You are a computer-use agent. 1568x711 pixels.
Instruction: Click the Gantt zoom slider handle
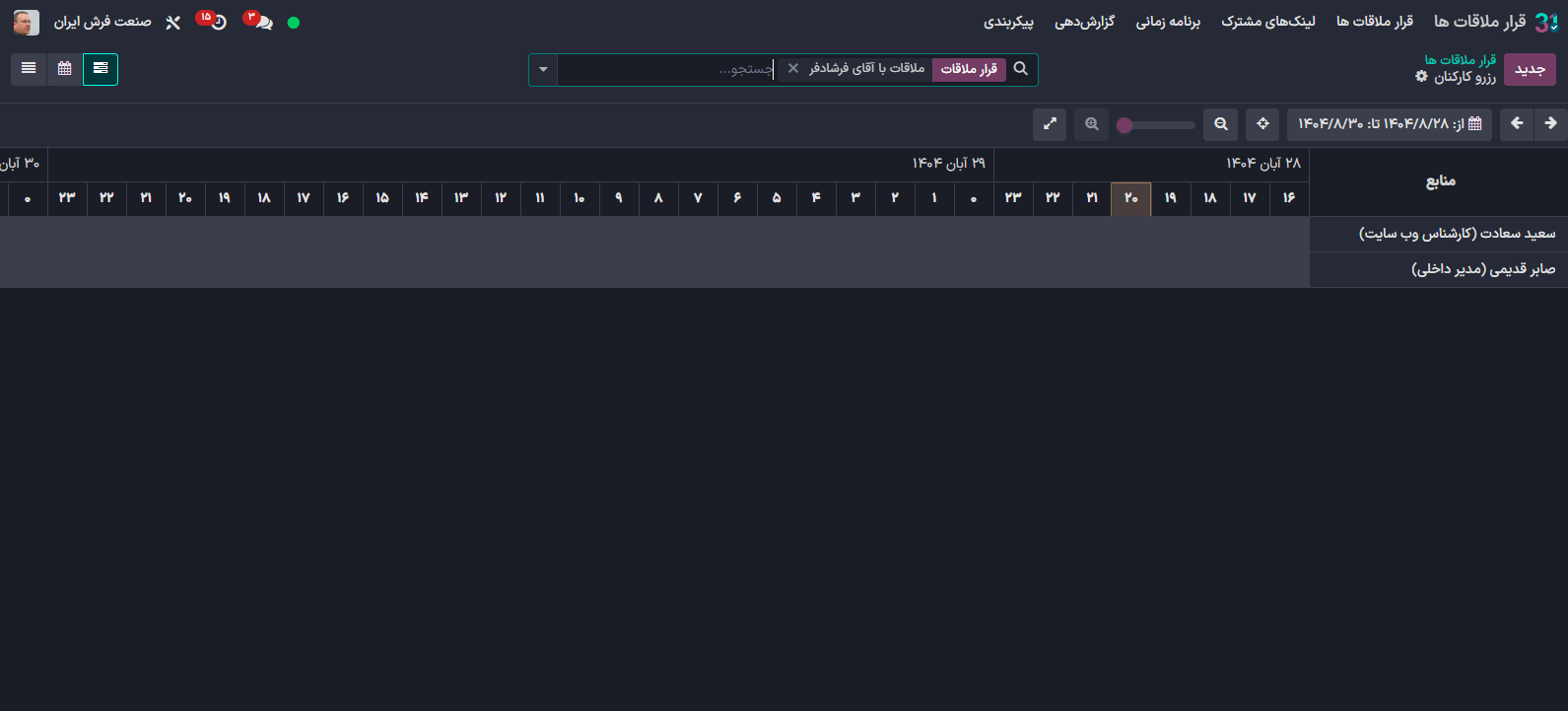[x=1125, y=125]
